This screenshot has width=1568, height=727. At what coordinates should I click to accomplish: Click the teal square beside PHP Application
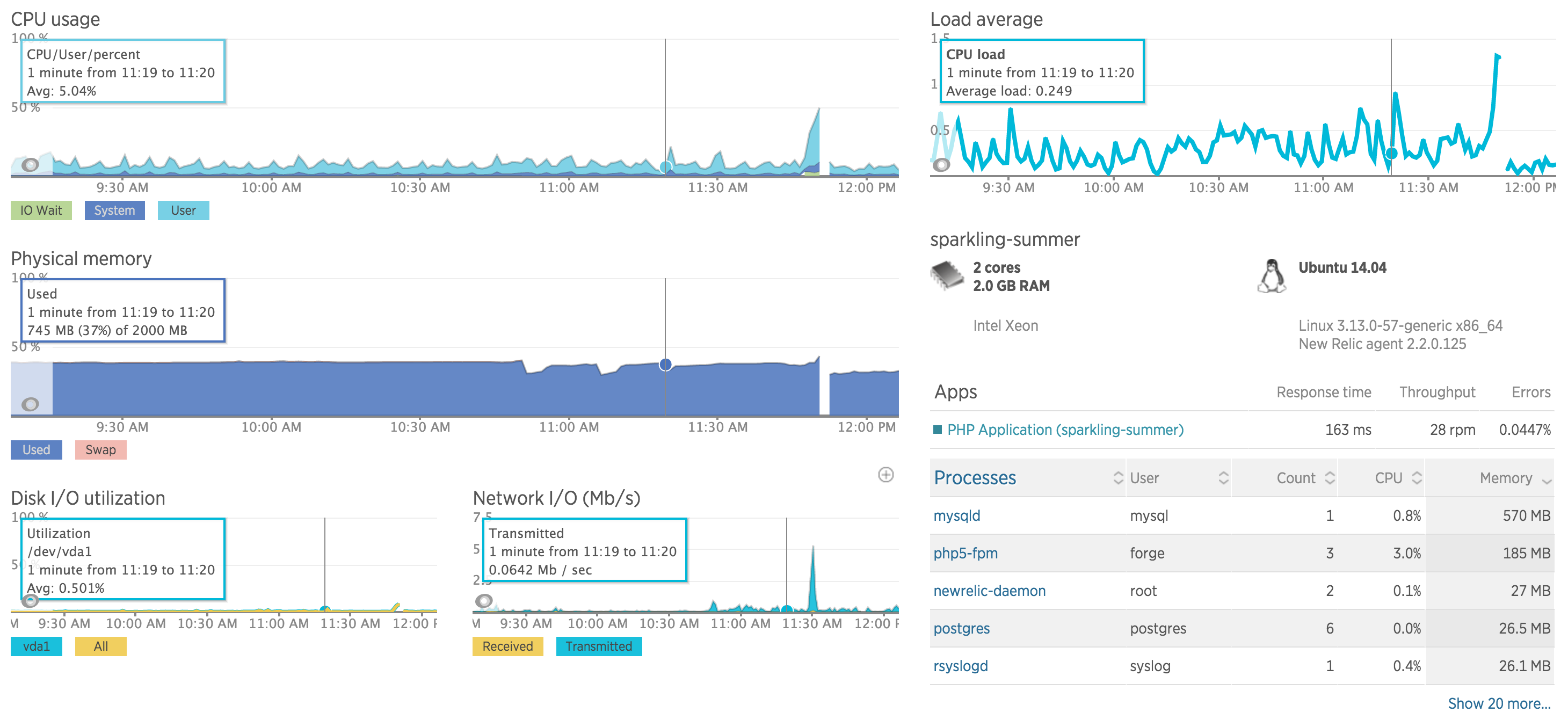coord(938,430)
